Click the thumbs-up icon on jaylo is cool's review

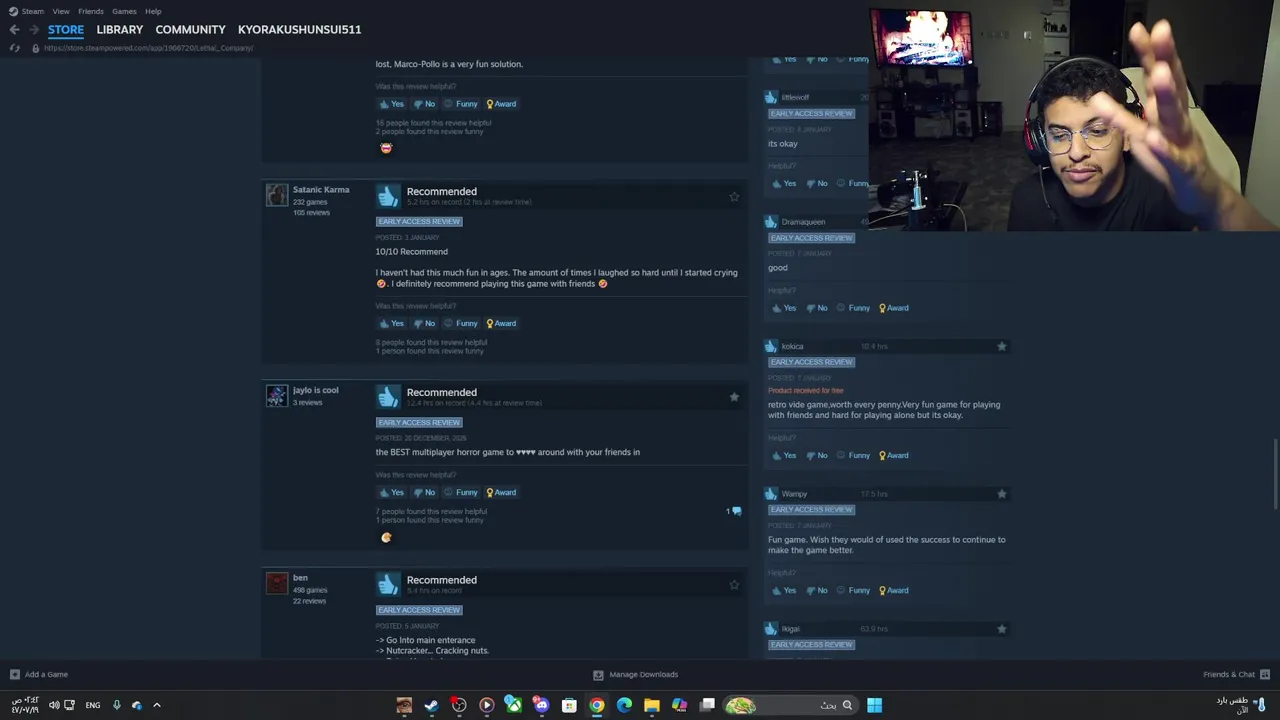pos(388,397)
